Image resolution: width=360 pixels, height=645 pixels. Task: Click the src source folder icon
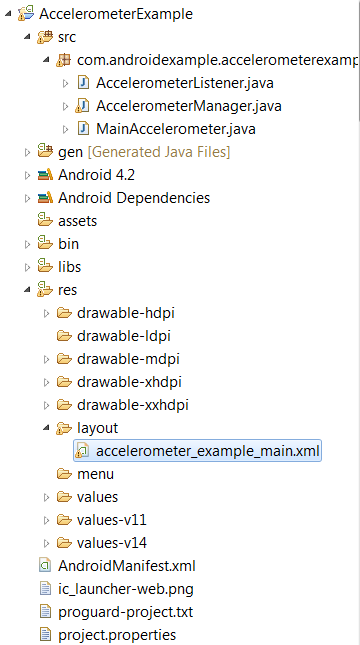point(45,37)
